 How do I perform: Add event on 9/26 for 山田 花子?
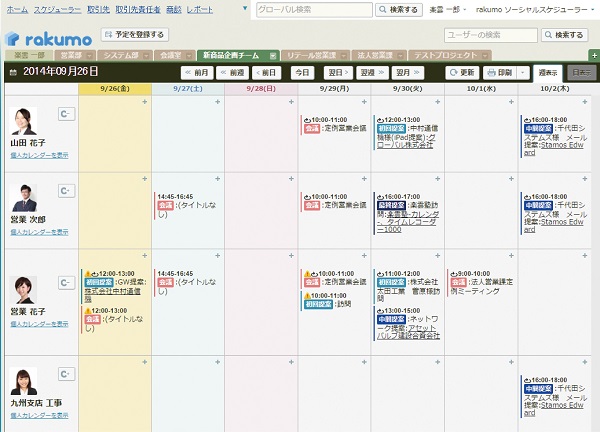click(145, 103)
